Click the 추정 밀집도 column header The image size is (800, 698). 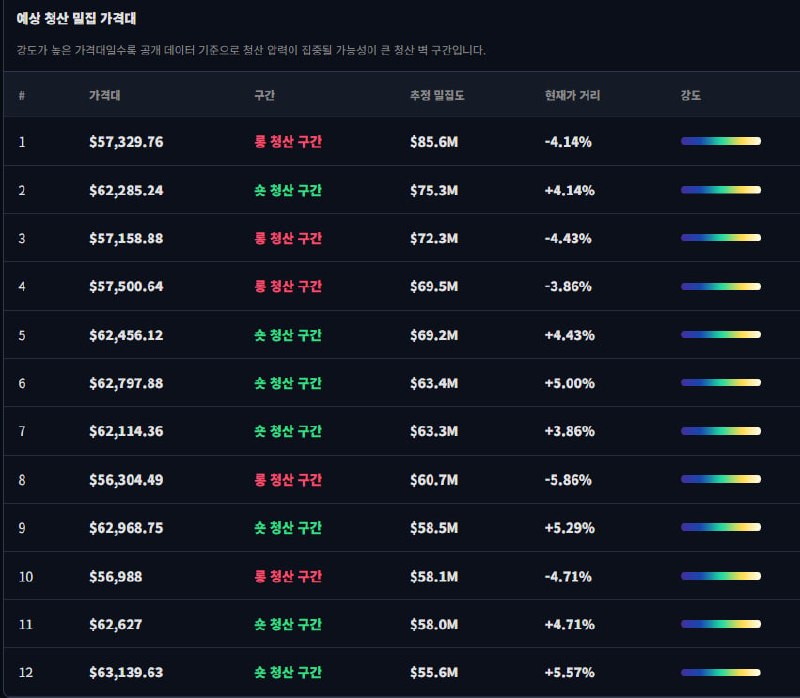point(437,95)
